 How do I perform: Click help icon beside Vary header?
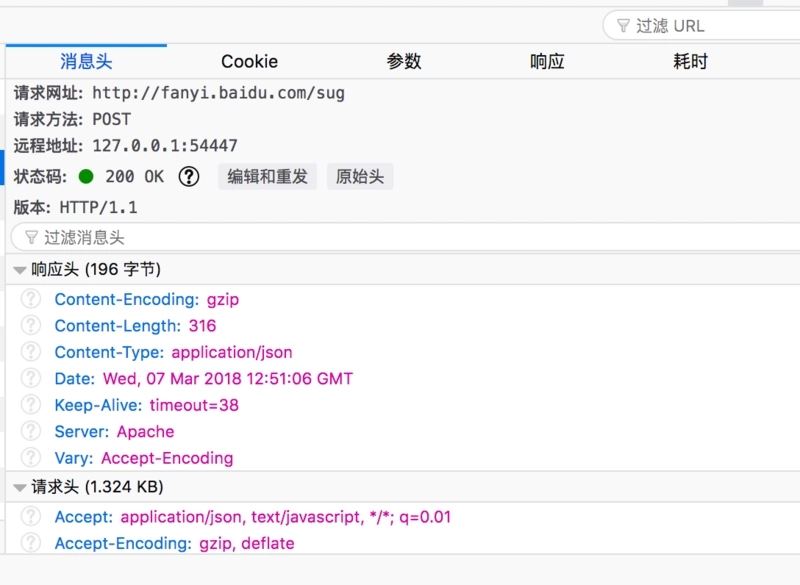31,458
